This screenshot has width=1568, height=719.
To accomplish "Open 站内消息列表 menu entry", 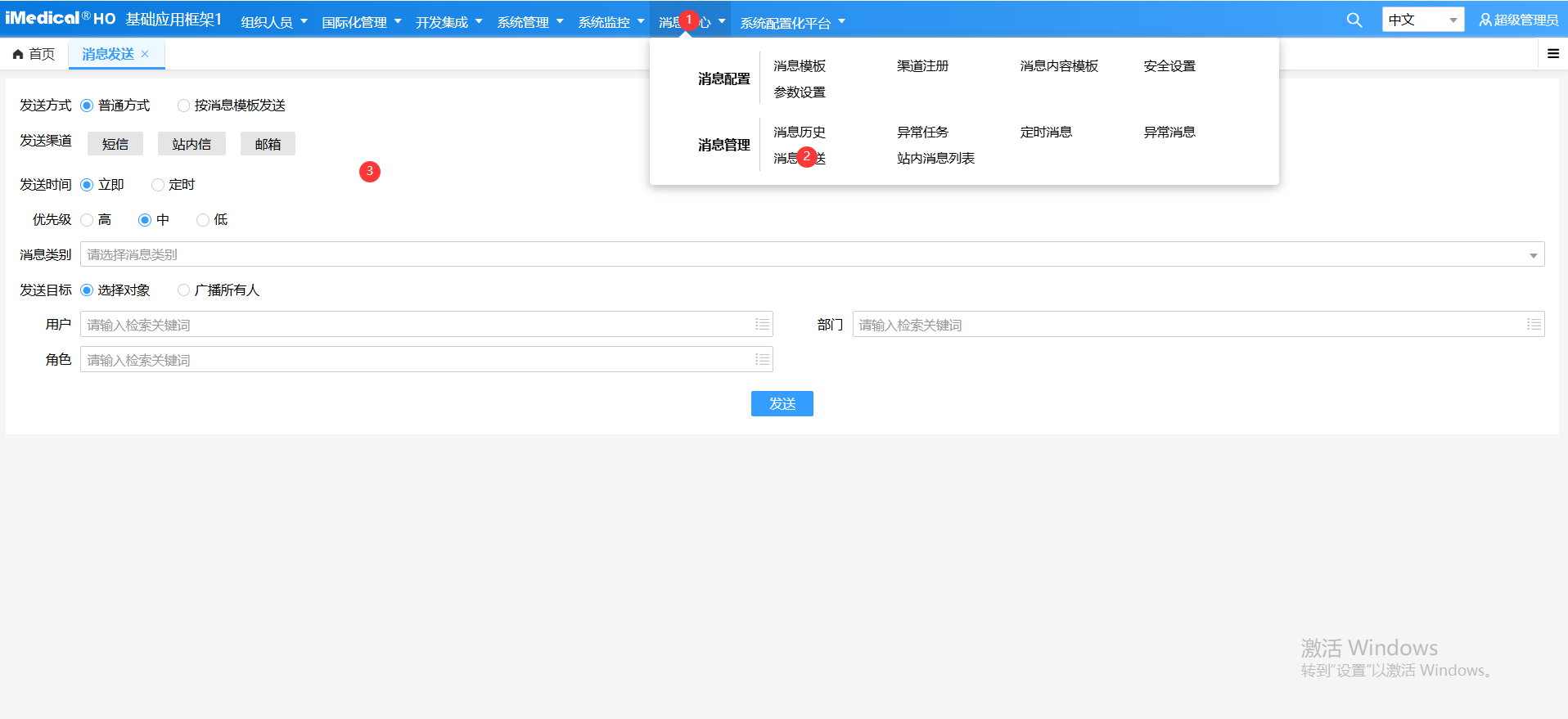I will click(x=935, y=159).
